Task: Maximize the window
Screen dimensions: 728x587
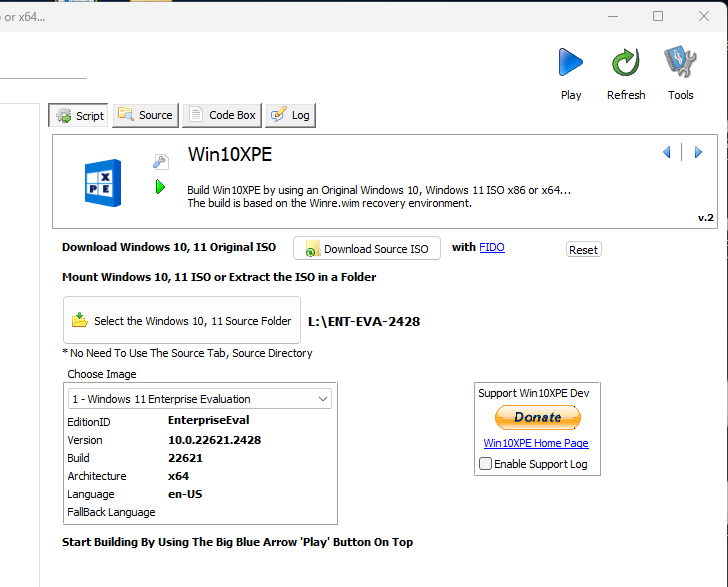Action: tap(658, 16)
